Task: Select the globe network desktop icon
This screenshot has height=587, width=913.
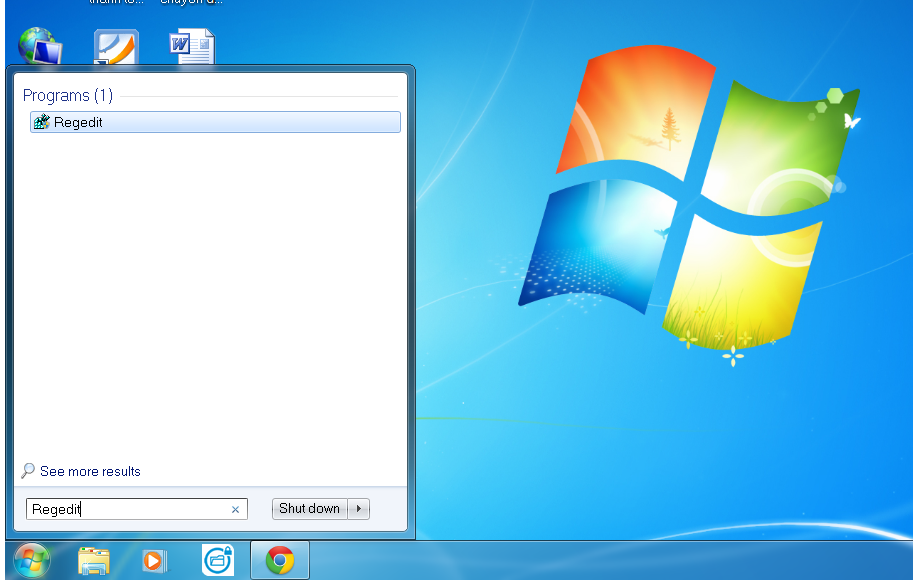Action: click(x=40, y=45)
